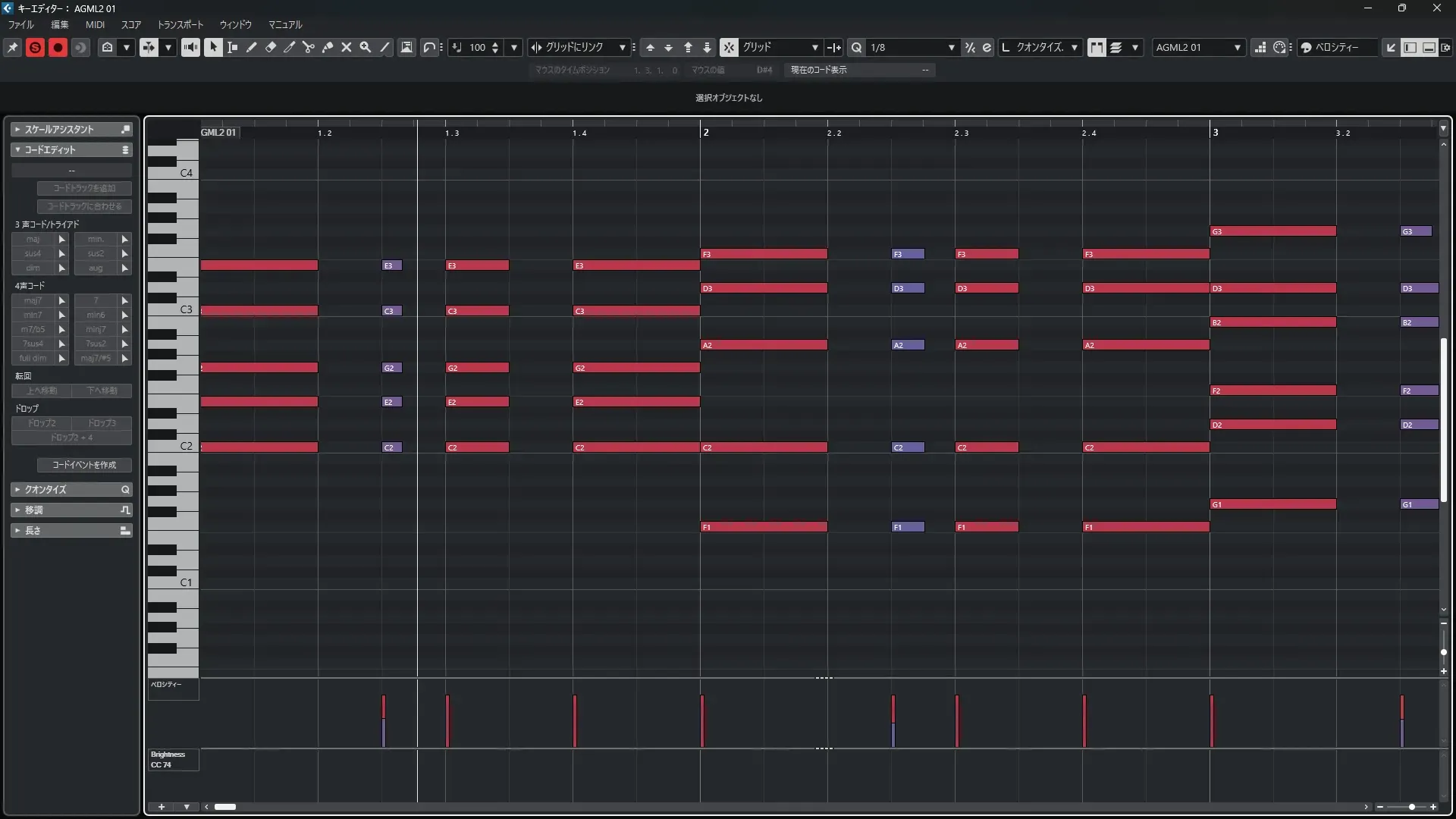Click the F3 note at bar 2

point(763,254)
